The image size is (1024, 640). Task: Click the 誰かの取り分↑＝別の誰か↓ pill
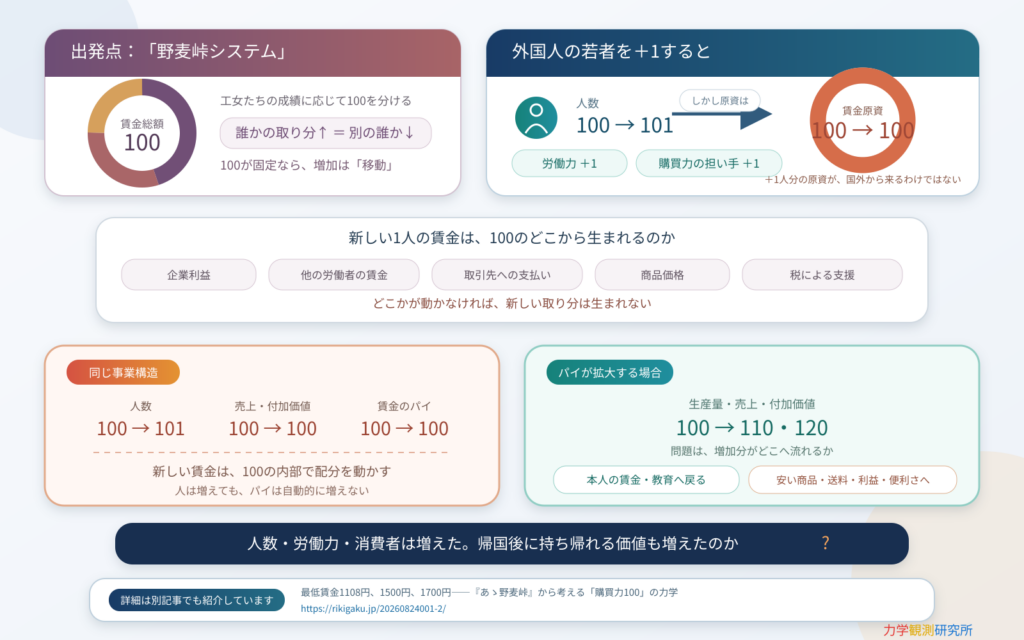[325, 133]
